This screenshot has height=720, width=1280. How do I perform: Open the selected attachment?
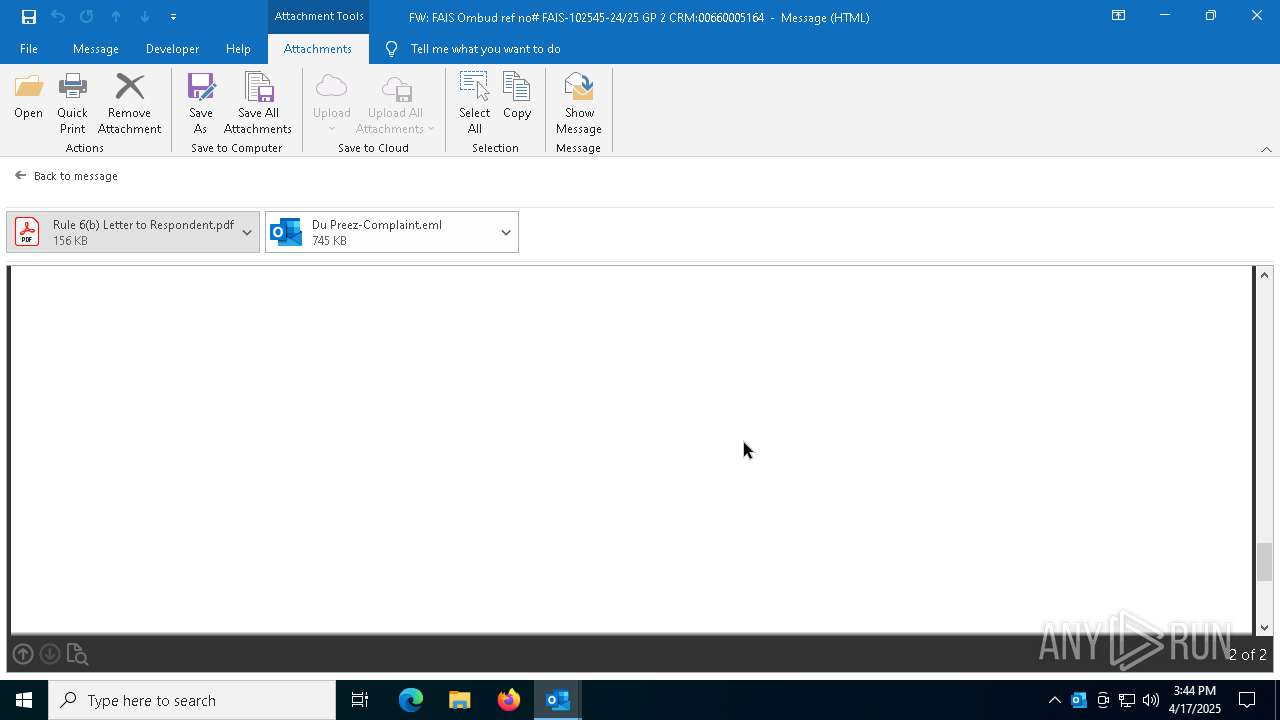[28, 97]
